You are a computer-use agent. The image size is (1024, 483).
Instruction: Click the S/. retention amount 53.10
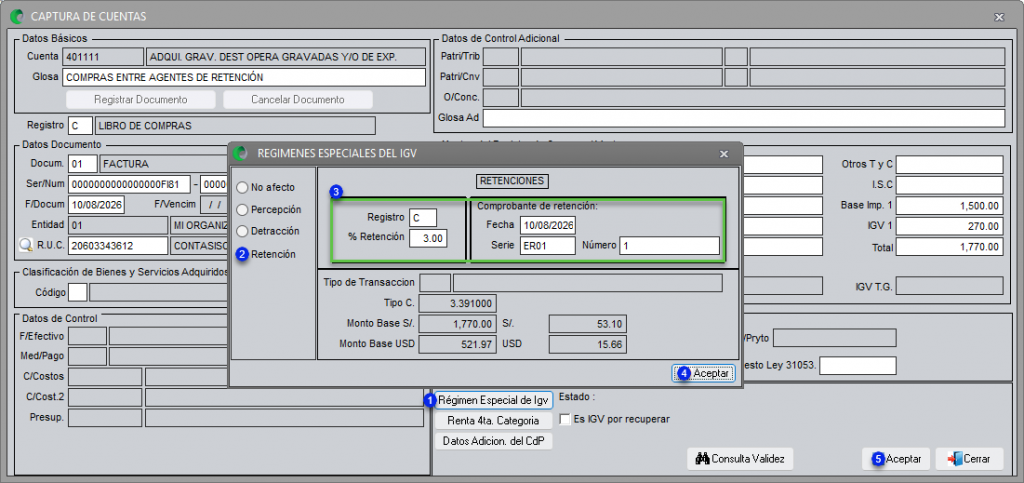pyautogui.click(x=588, y=324)
